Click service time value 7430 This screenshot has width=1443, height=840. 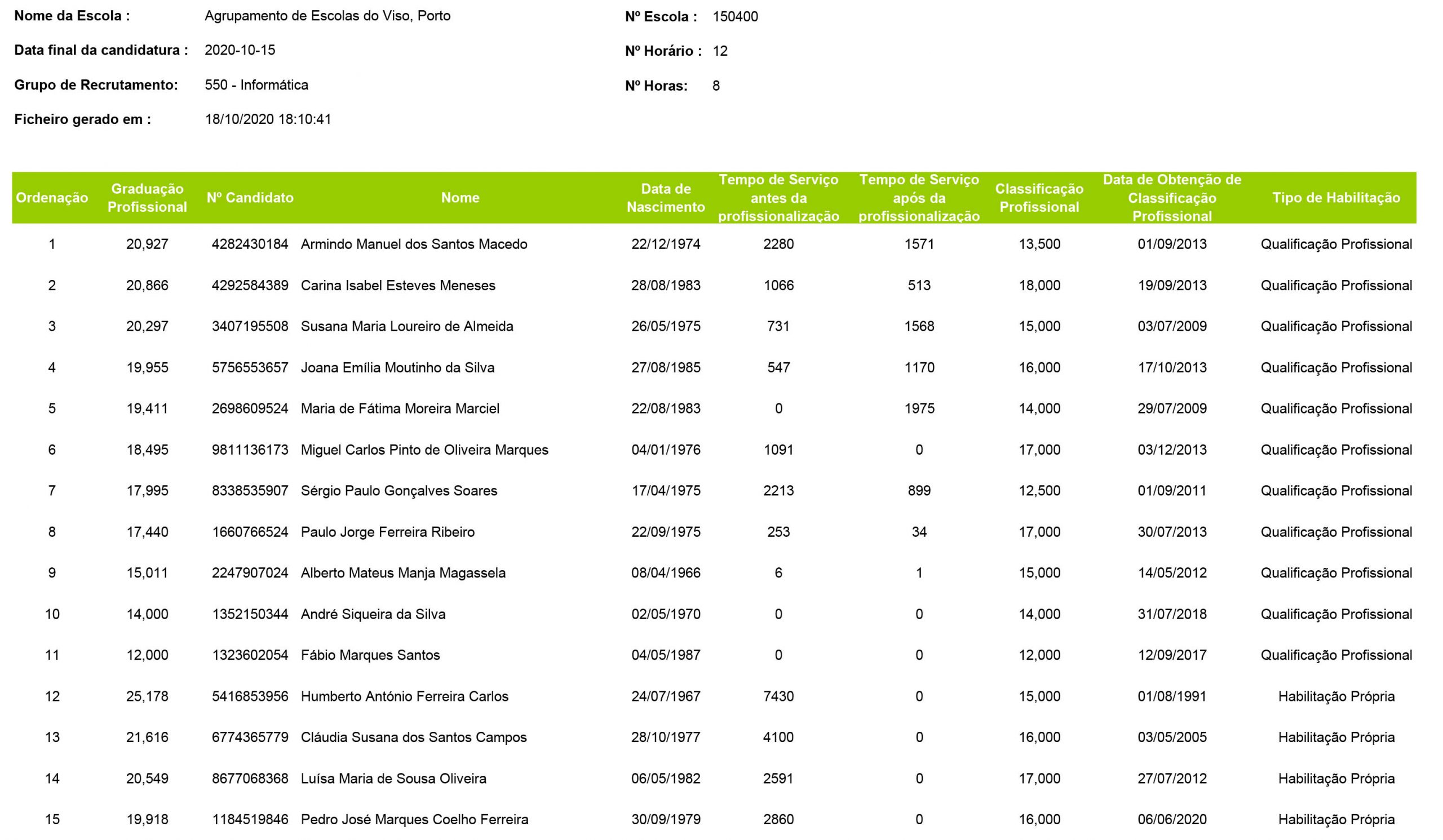[x=778, y=696]
